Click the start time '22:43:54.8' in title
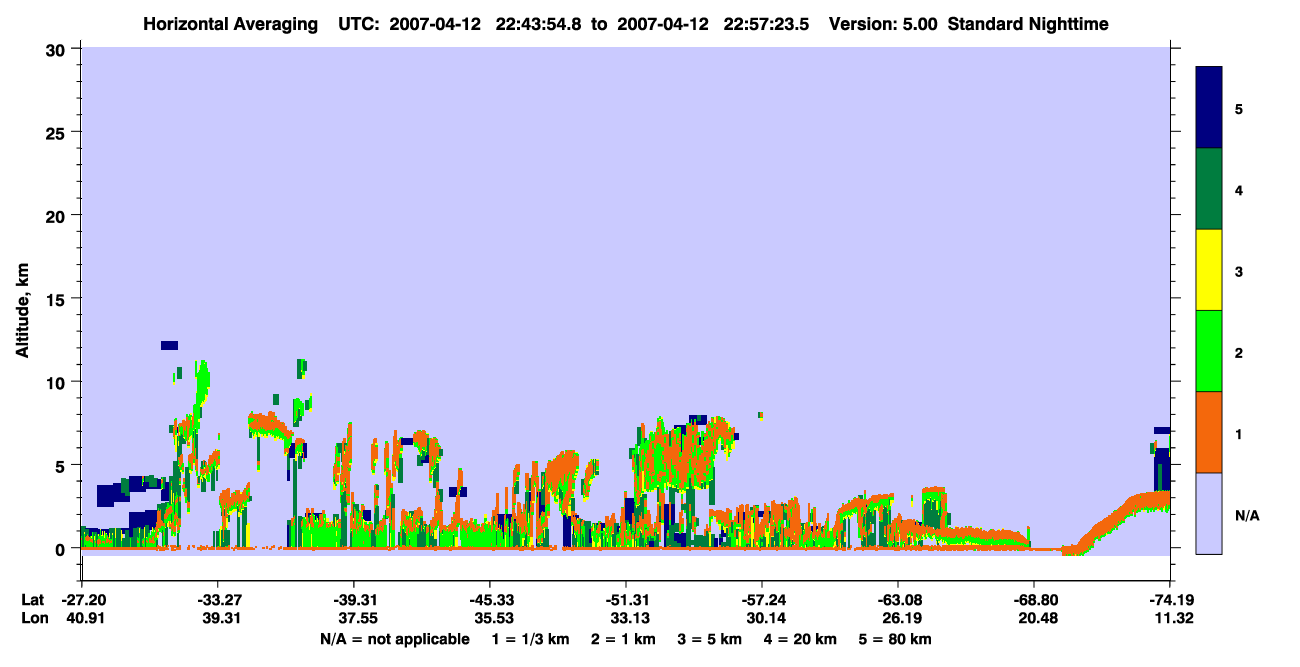The height and width of the screenshot is (667, 1300). tap(537, 23)
